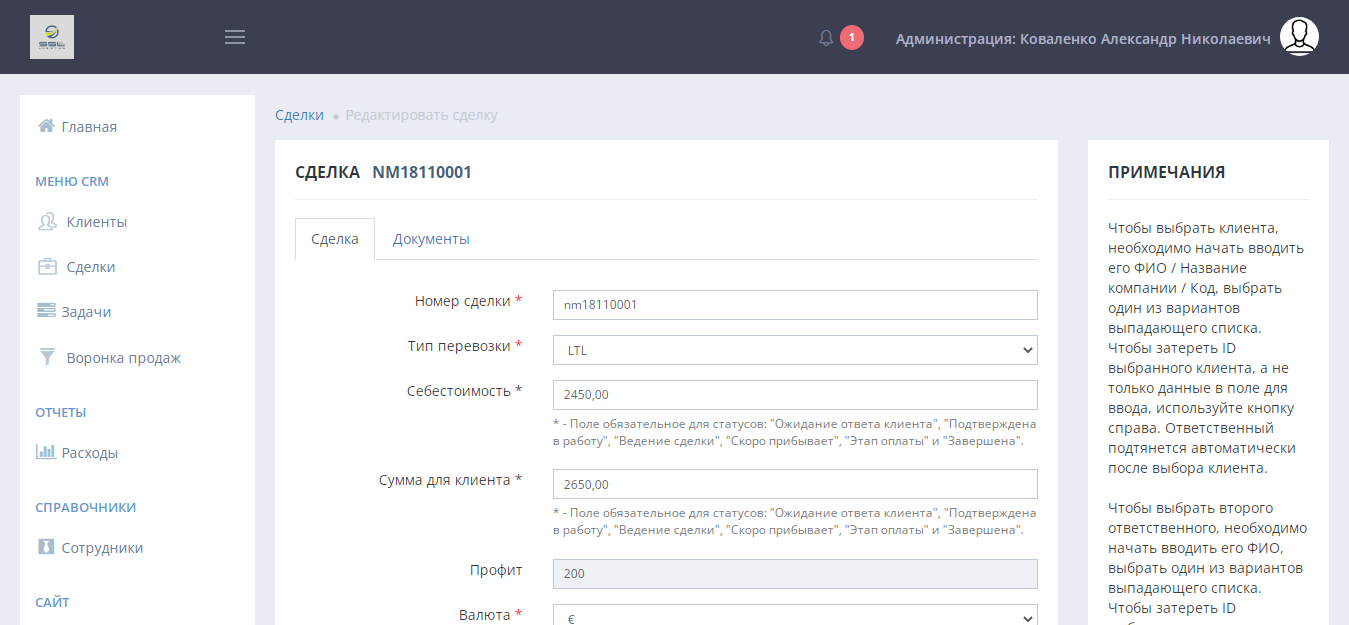The width and height of the screenshot is (1349, 625).
Task: Toggle the hamburger sidebar menu
Action: pyautogui.click(x=235, y=37)
